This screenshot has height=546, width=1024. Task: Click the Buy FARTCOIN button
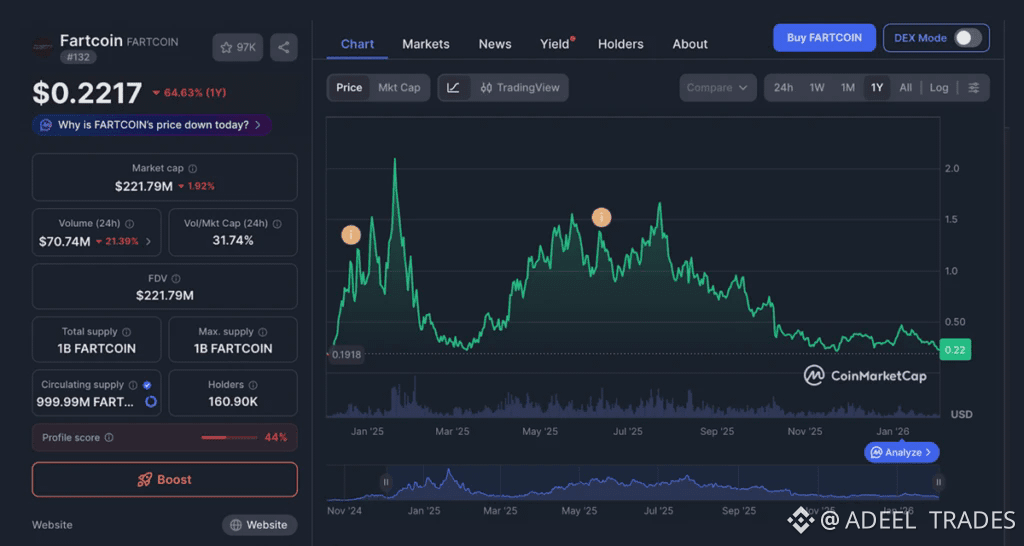tap(823, 38)
